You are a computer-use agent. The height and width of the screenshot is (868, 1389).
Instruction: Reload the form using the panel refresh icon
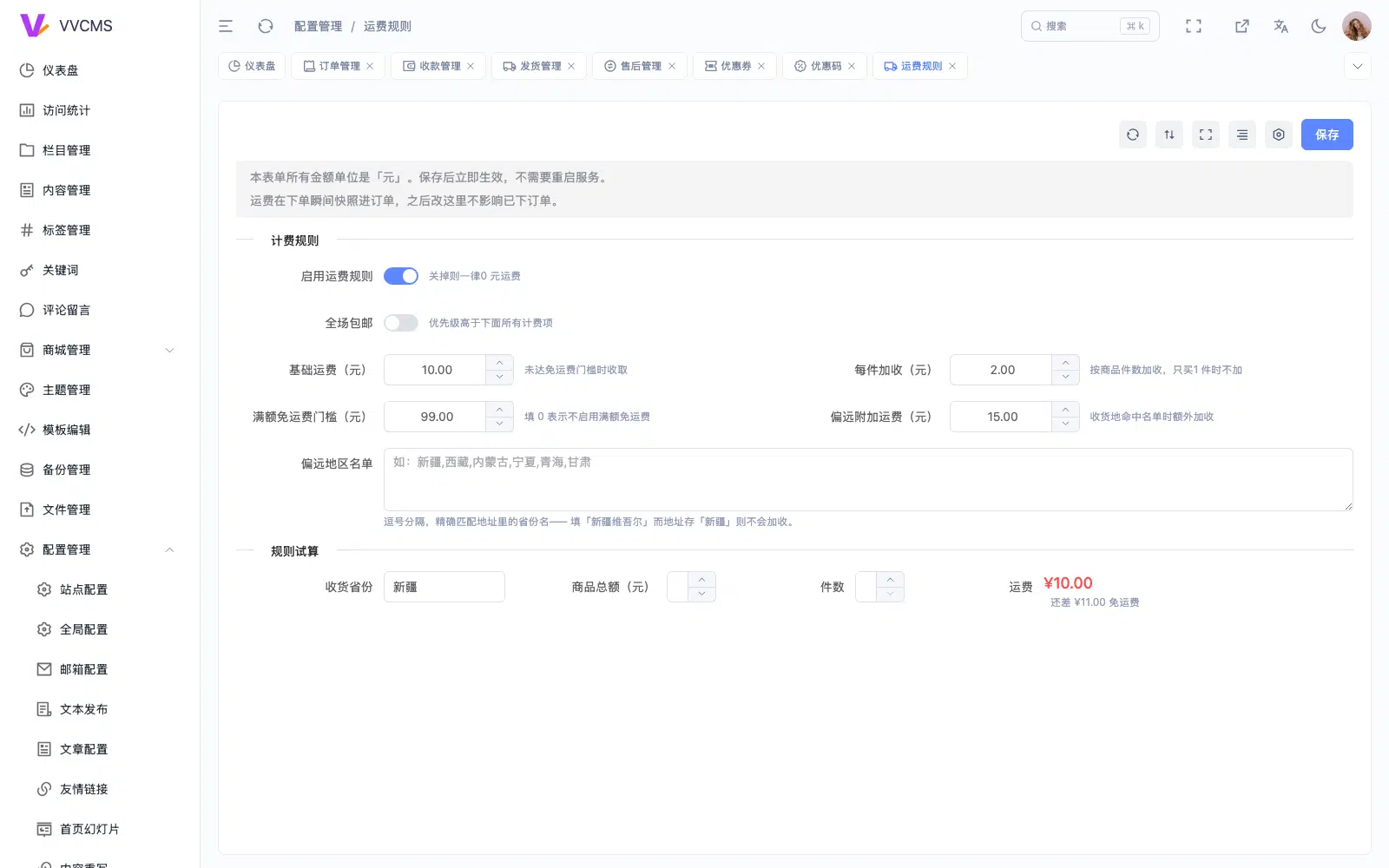(x=1133, y=135)
